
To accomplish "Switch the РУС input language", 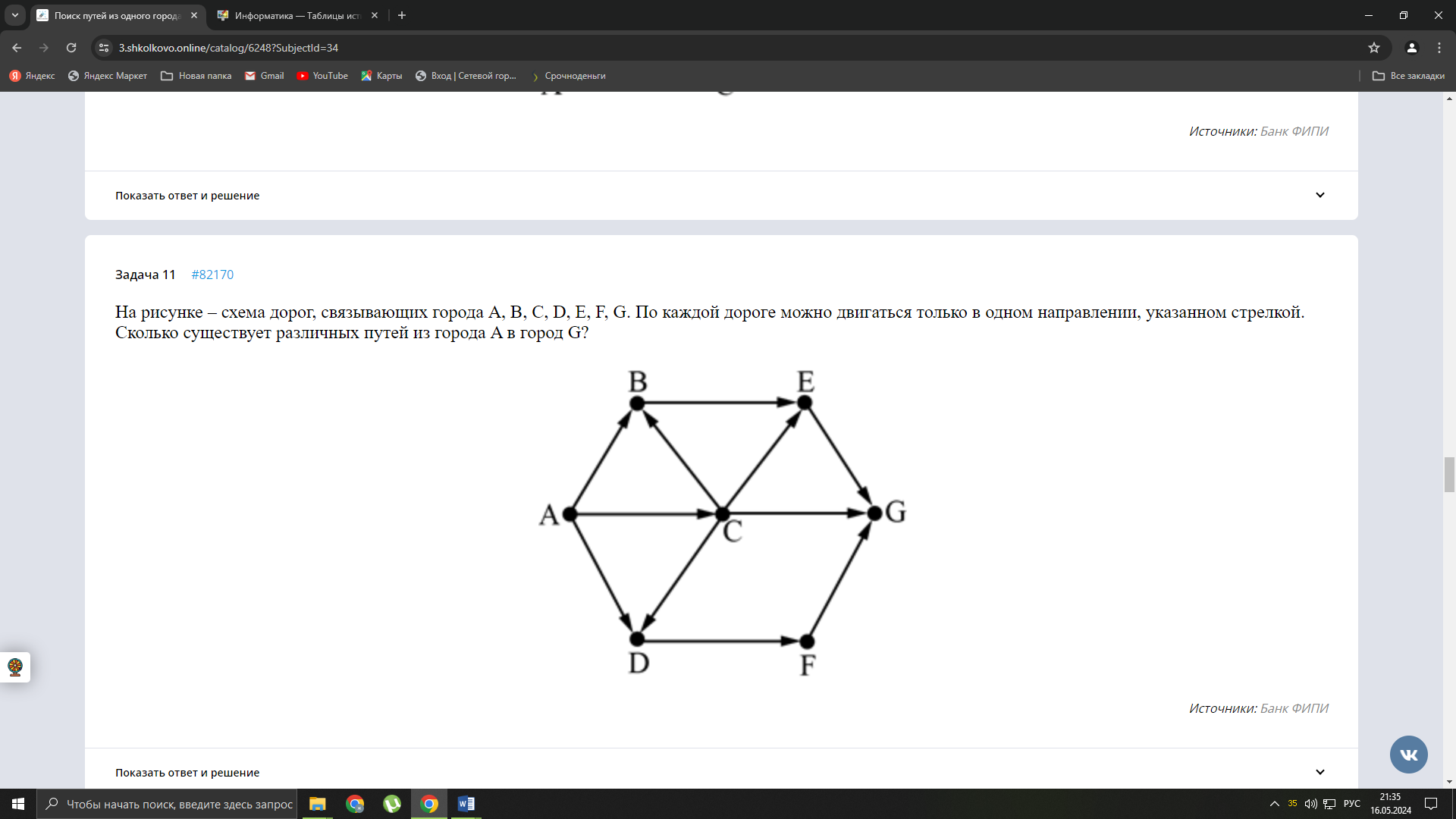I will point(1352,804).
